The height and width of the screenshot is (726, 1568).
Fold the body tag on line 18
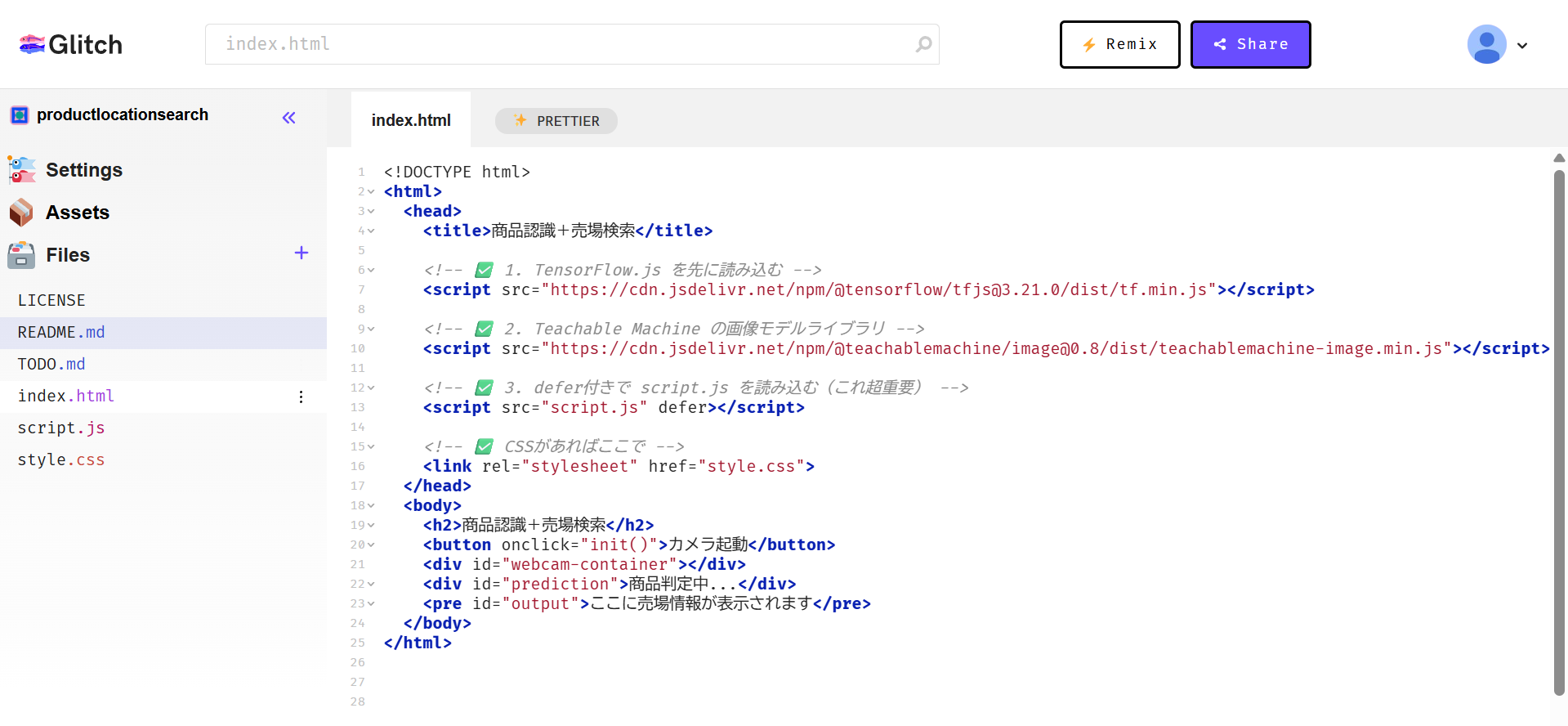coord(371,506)
